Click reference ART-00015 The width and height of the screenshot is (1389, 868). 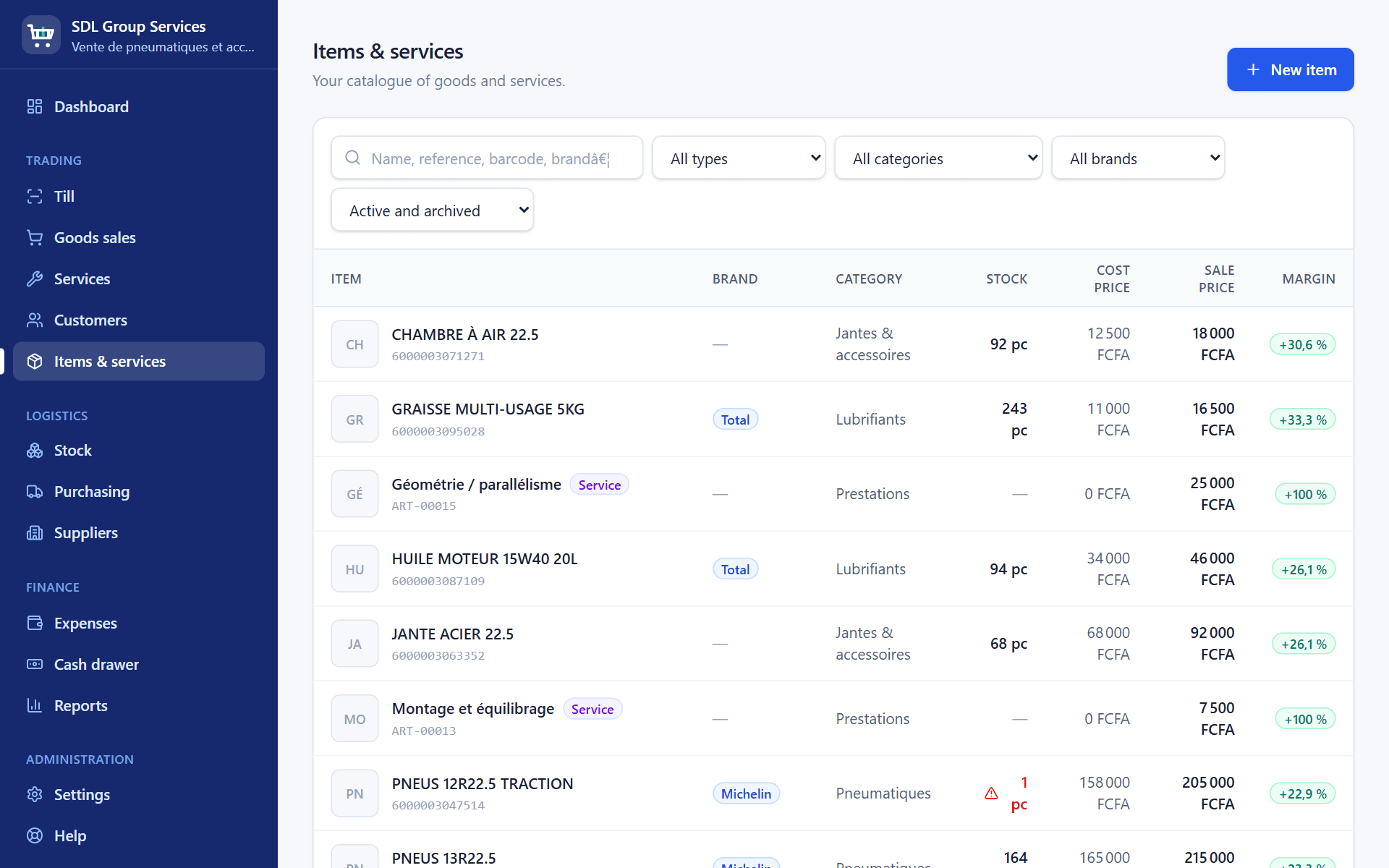coord(424,506)
